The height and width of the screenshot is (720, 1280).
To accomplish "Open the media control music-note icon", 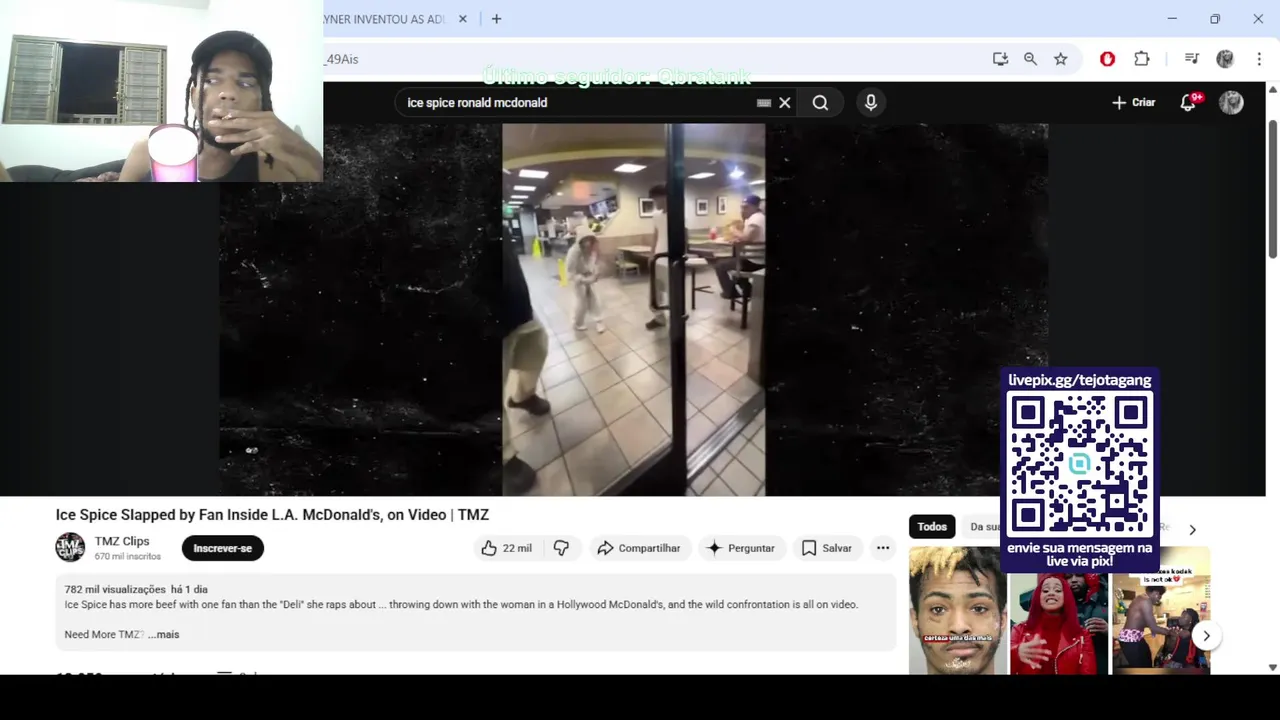I will pyautogui.click(x=1191, y=59).
